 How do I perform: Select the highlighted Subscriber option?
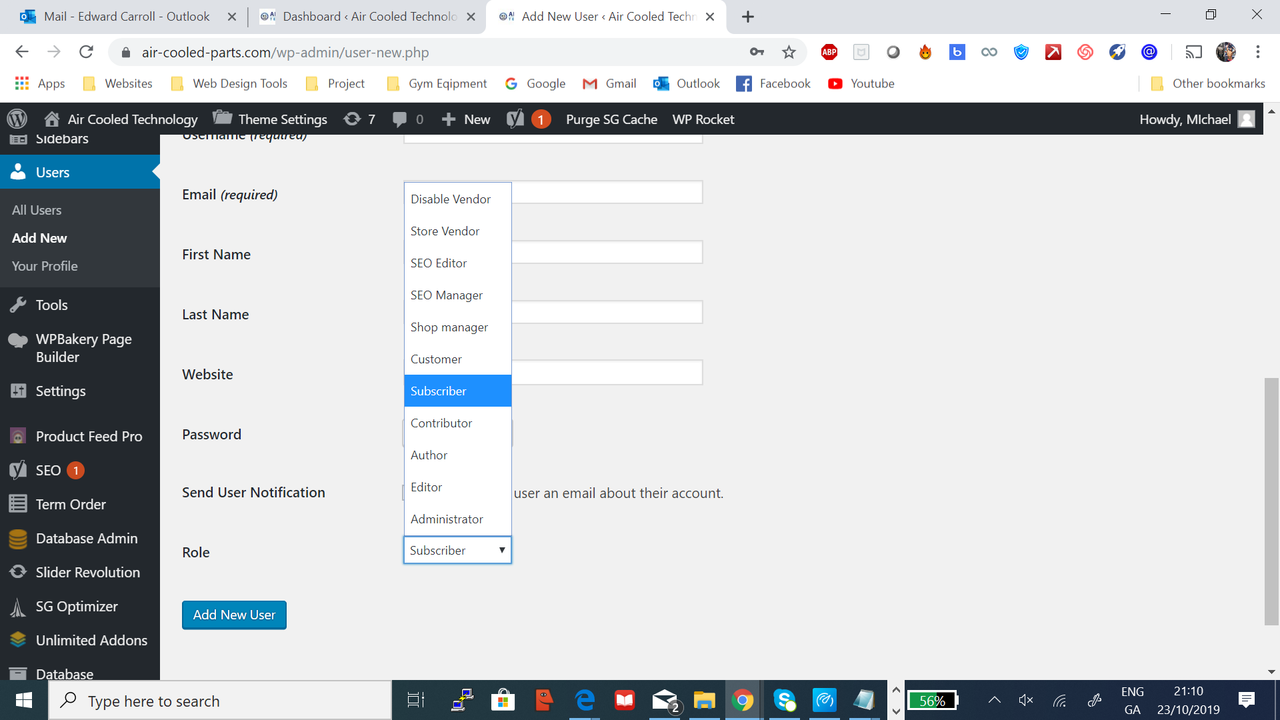click(458, 391)
